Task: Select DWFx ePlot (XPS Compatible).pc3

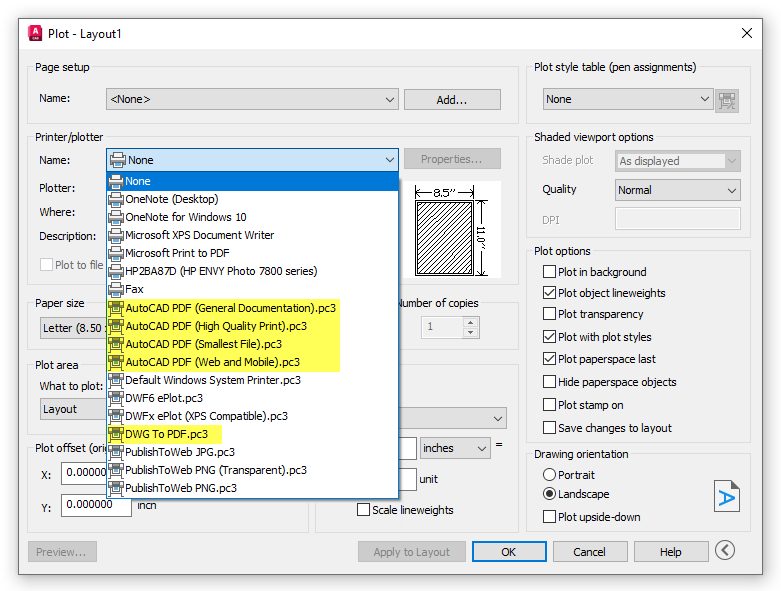Action: 252,416
